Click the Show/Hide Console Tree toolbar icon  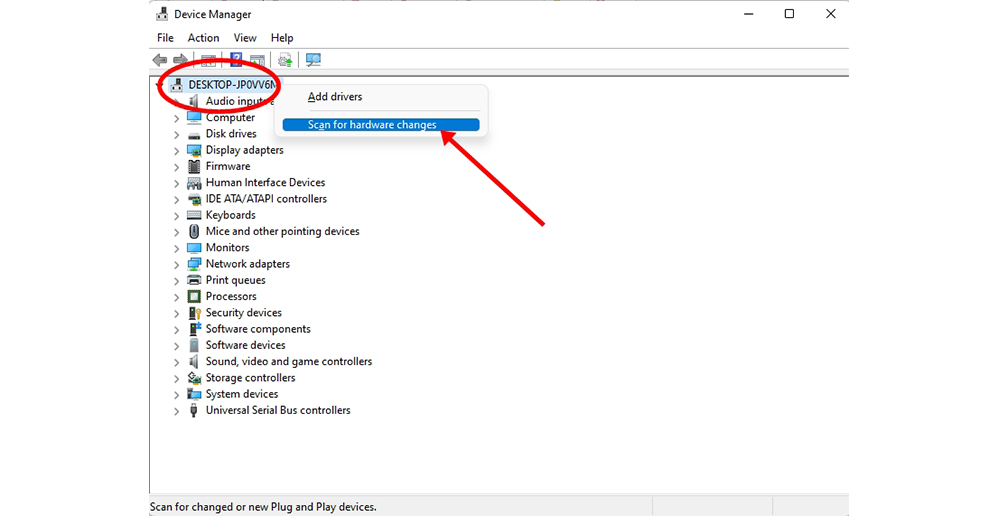coord(209,60)
